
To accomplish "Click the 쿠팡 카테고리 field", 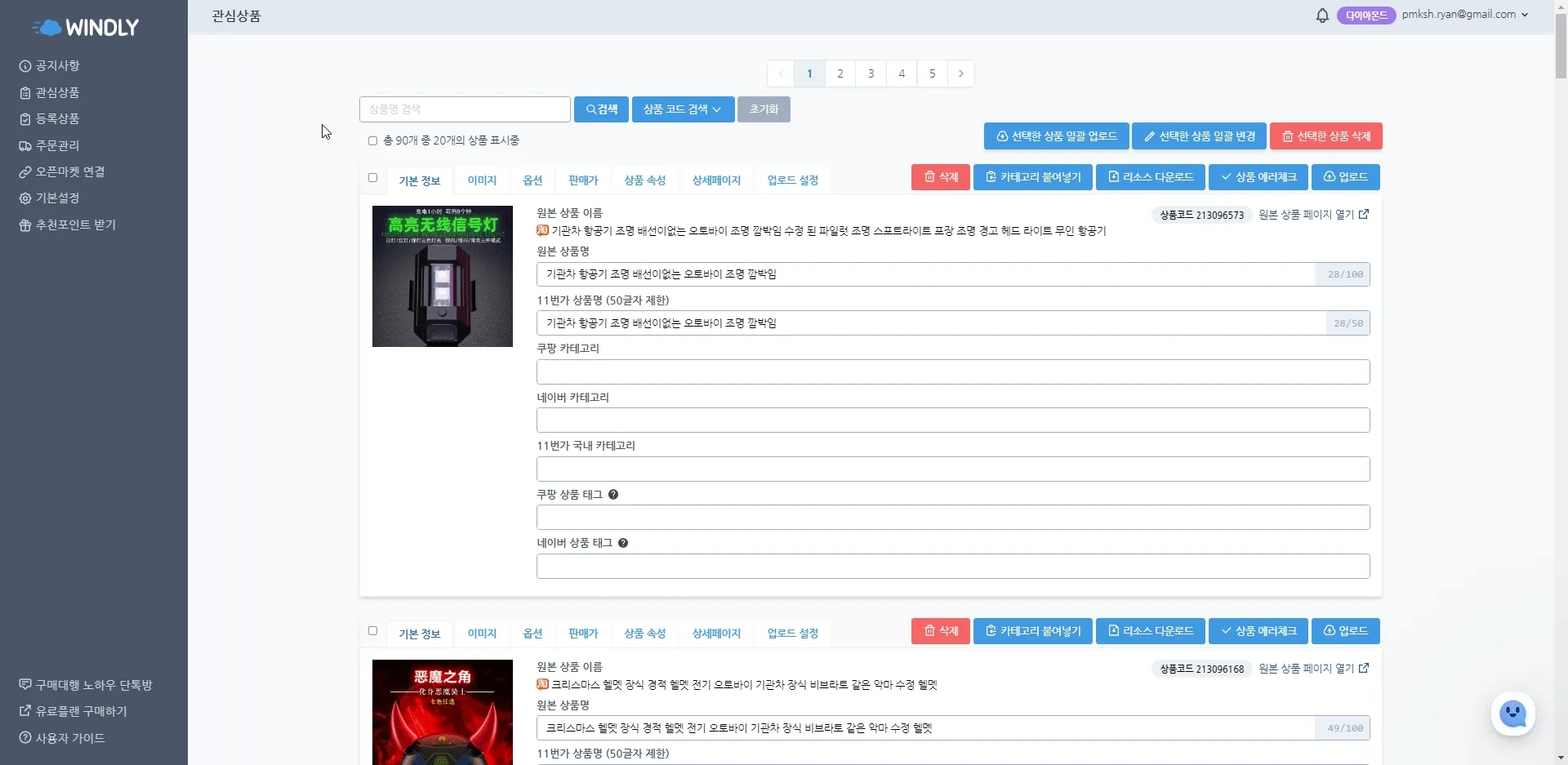I will pyautogui.click(x=953, y=372).
